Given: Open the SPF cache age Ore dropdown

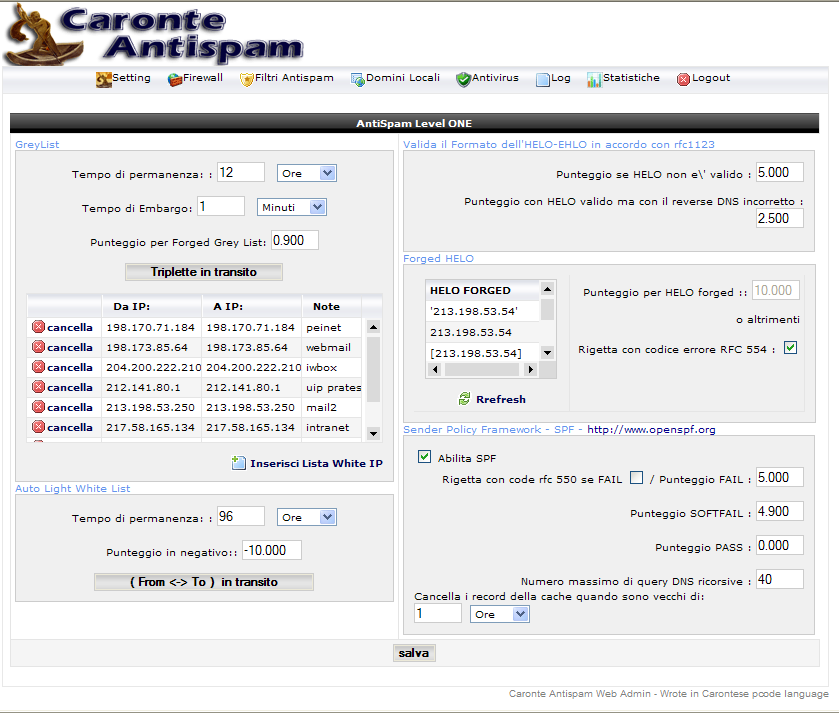Looking at the screenshot, I should (500, 614).
